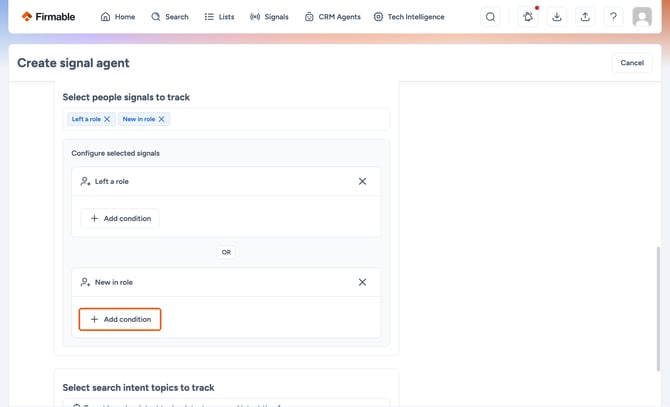Cancel creating the signal agent
This screenshot has width=670, height=407.
coord(632,63)
